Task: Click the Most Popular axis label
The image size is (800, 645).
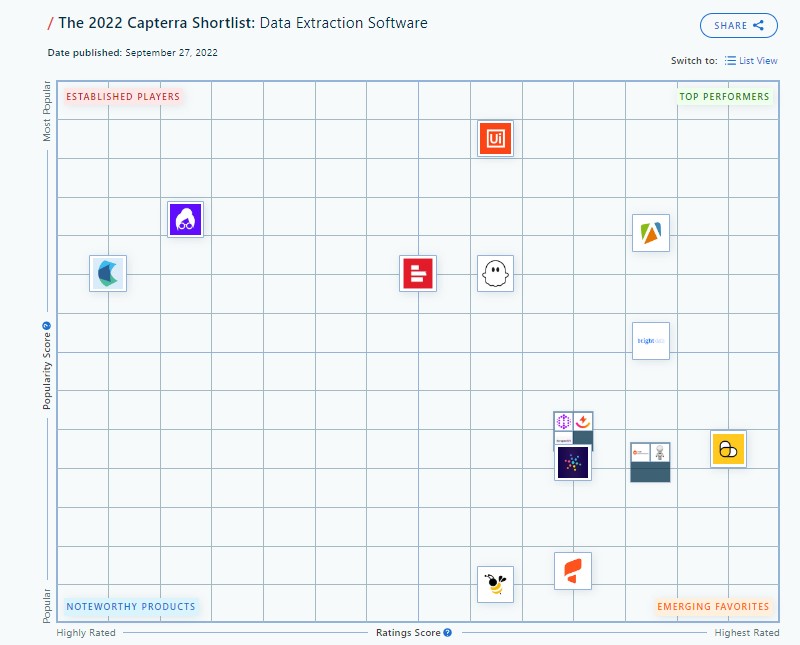Action: pyautogui.click(x=47, y=111)
